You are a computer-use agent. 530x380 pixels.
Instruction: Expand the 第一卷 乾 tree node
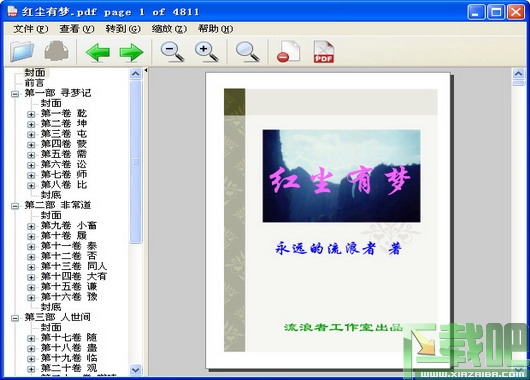[31, 114]
